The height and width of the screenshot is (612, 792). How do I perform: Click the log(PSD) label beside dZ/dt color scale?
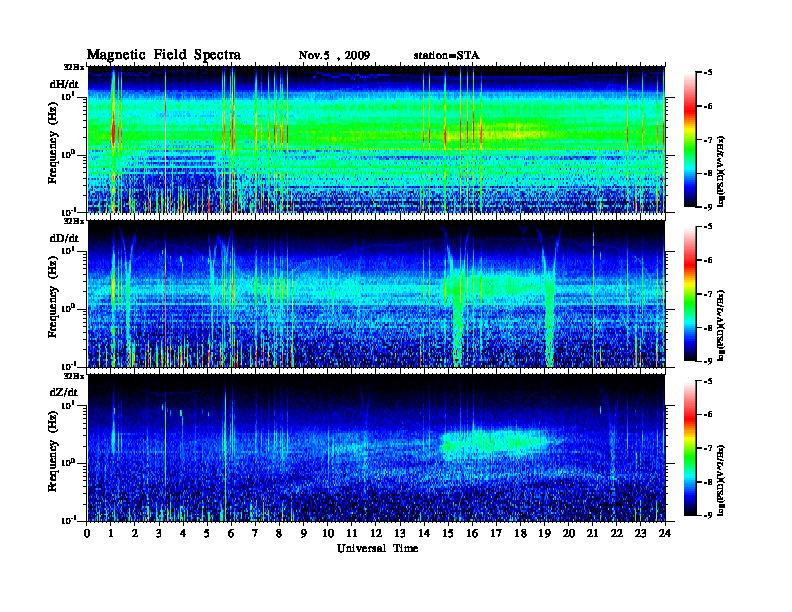tap(722, 480)
